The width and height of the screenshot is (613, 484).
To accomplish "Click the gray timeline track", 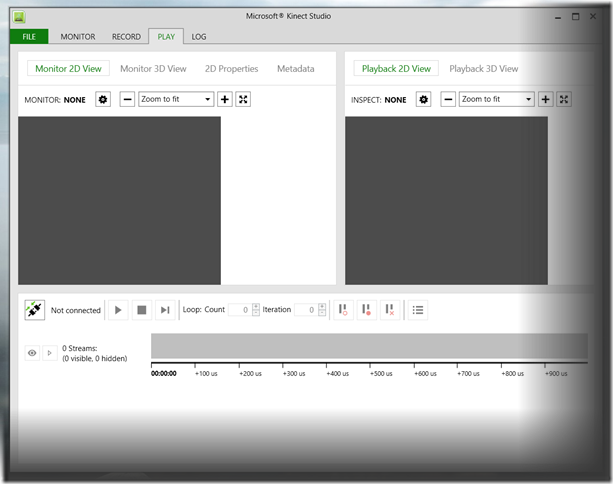I will 369,346.
